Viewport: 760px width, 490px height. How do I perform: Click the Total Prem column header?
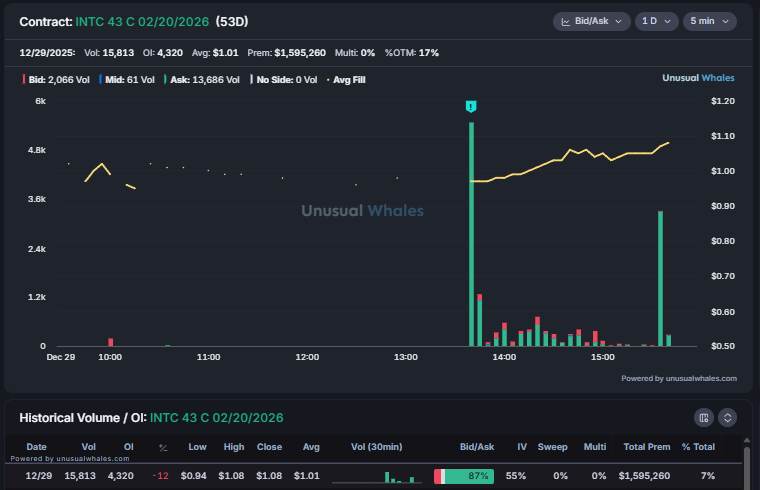(647, 447)
